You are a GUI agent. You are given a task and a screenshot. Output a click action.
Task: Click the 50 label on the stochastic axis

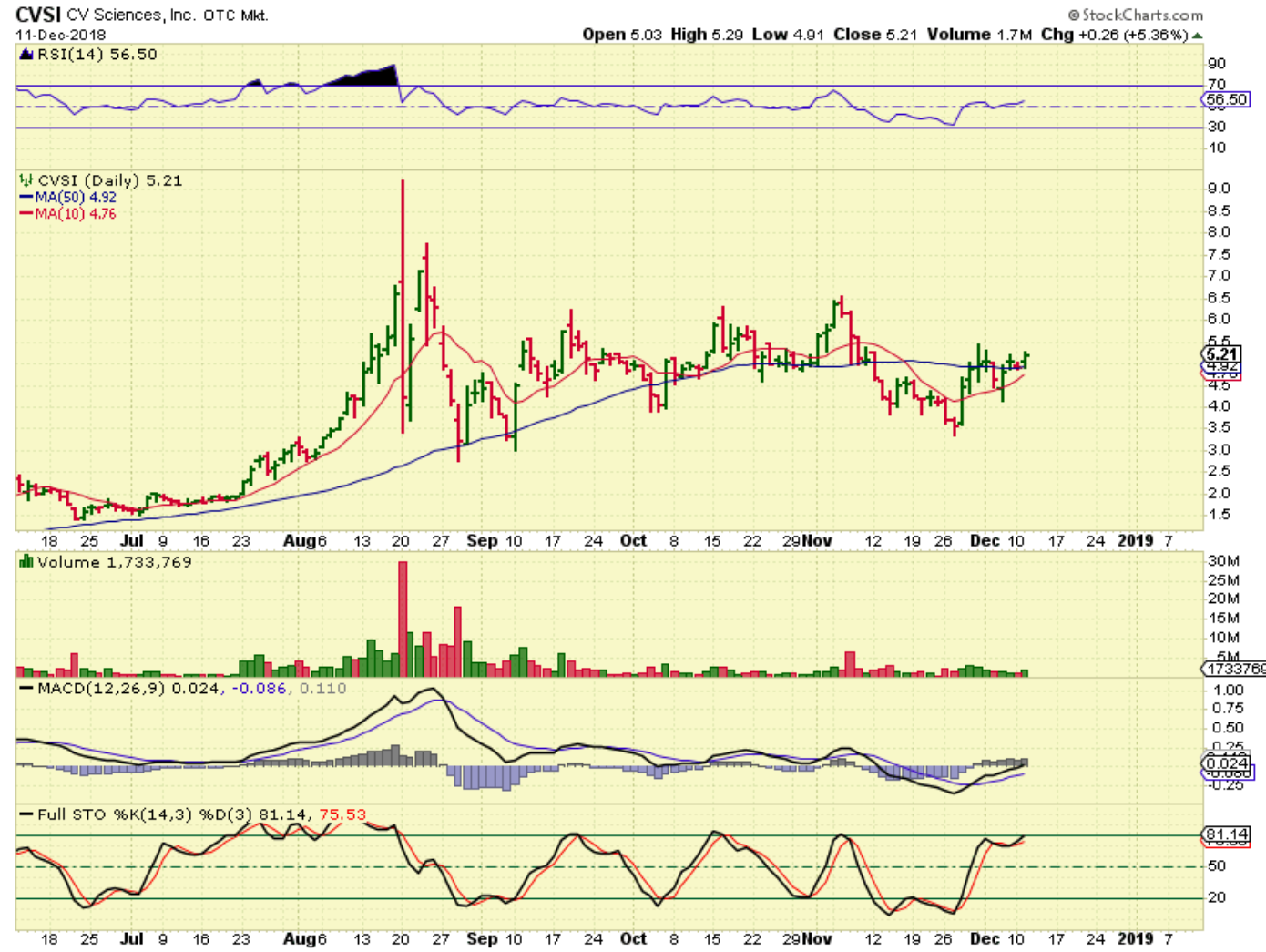click(1217, 866)
